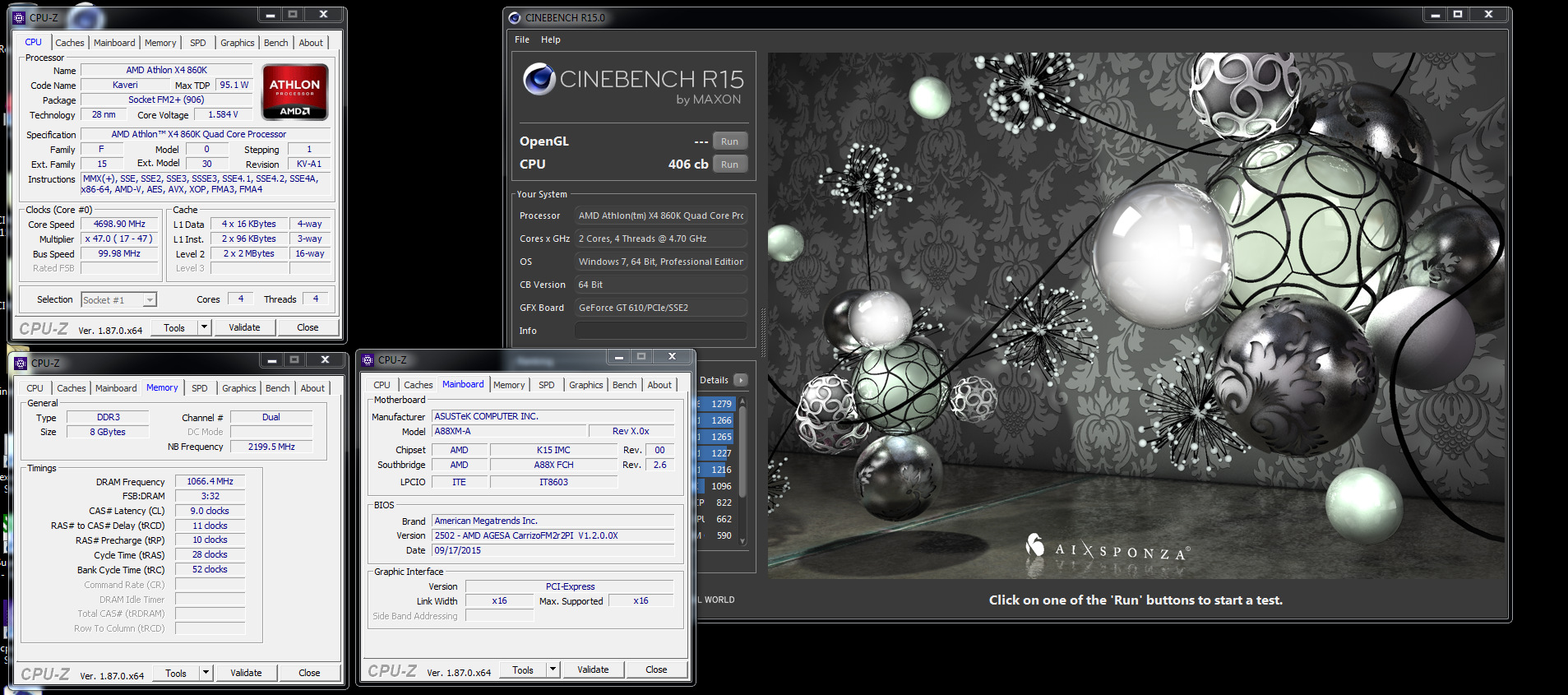Screen dimensions: 1568x695
Task: Maximize the Cinebench R15.0 window
Action: 1458,15
